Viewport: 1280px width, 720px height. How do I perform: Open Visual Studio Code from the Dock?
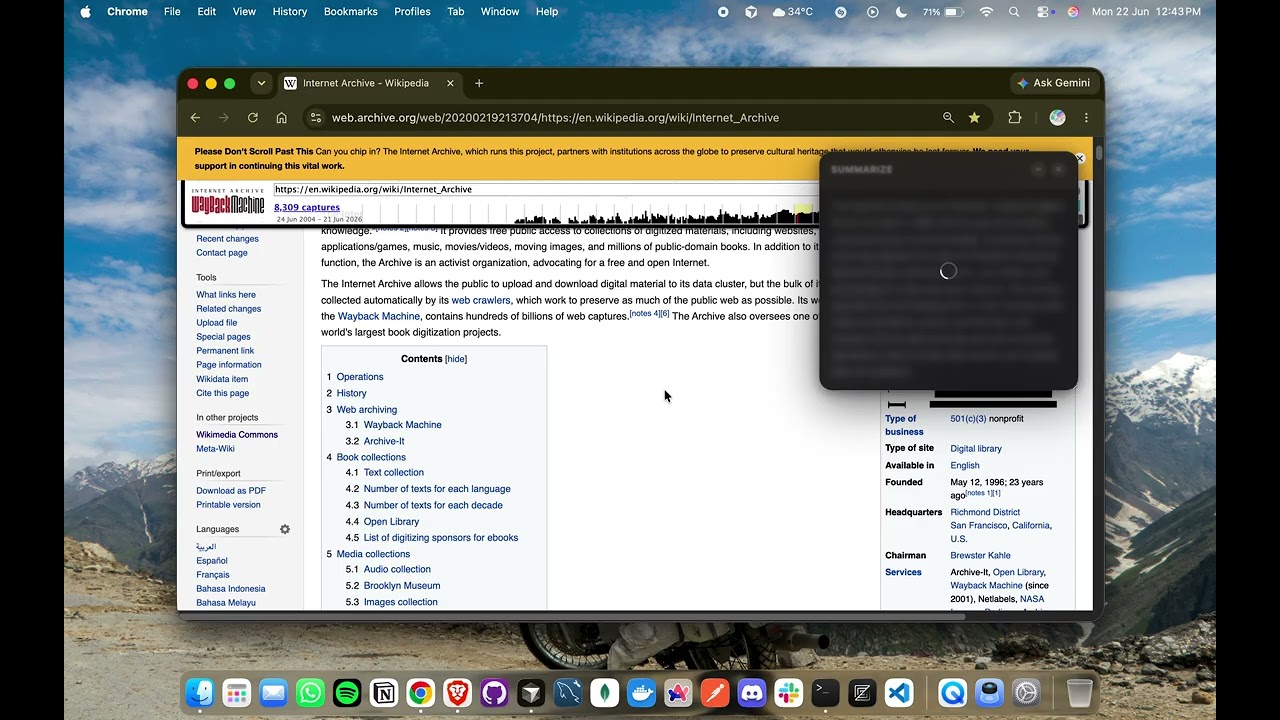pos(899,693)
